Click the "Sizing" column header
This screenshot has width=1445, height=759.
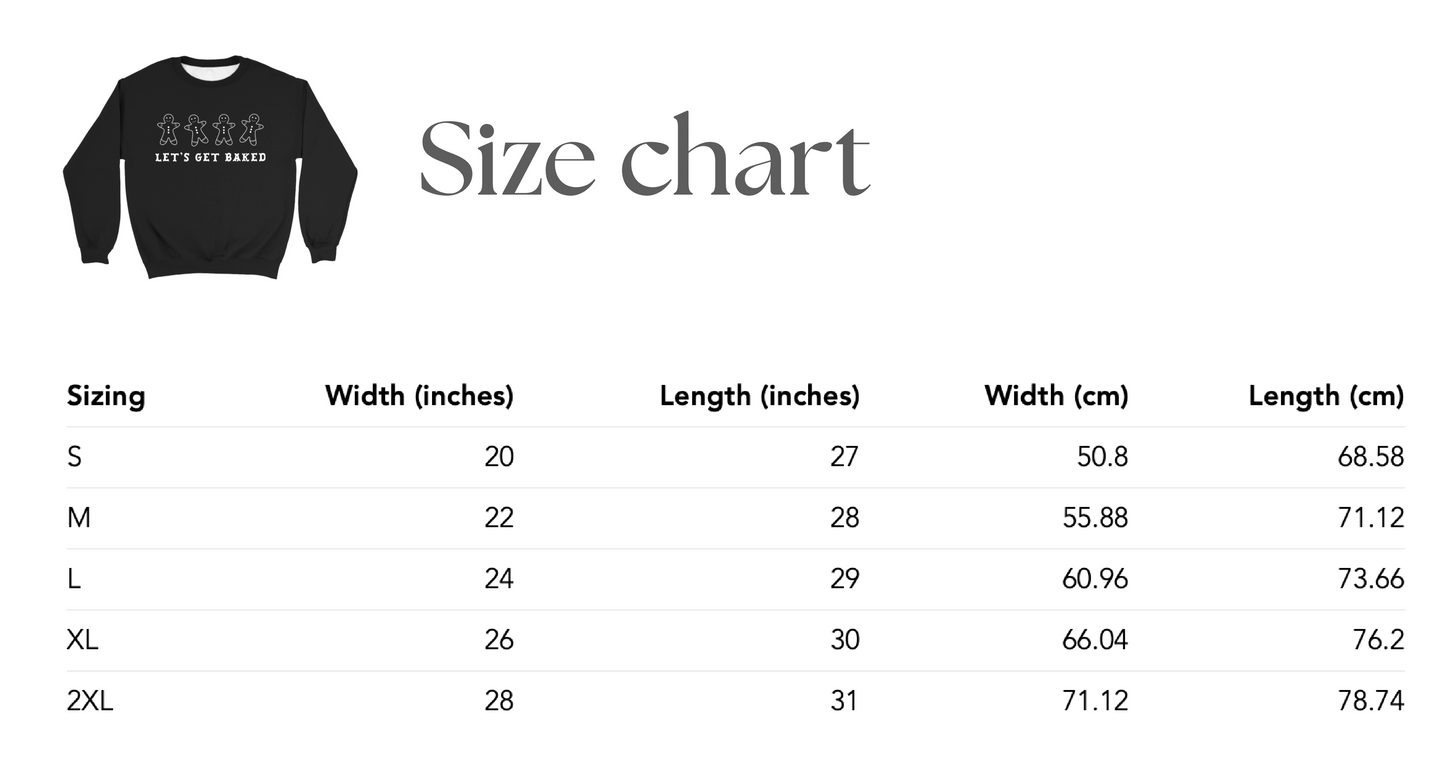coord(106,396)
